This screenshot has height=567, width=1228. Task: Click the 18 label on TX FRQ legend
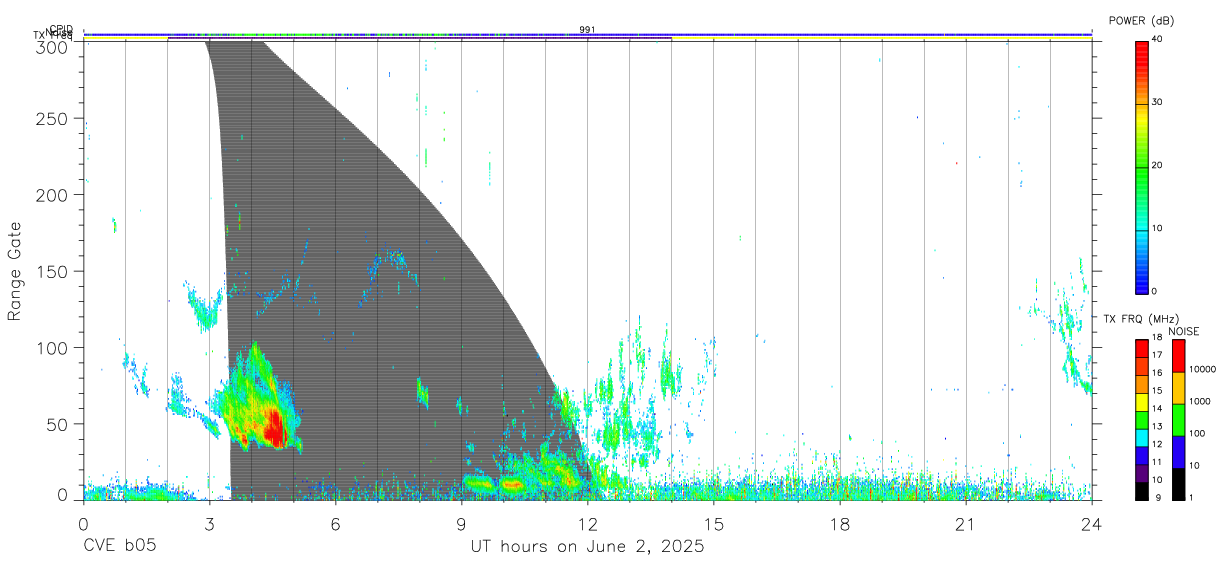[1156, 338]
